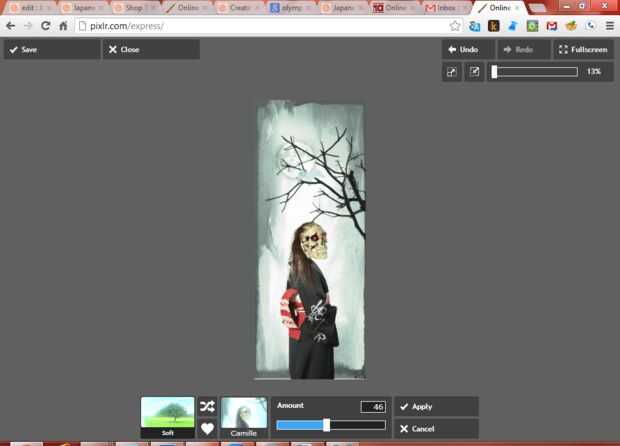Select the Soft effect category thumbnail
Viewport: 620px width, 446px height.
pyautogui.click(x=168, y=417)
